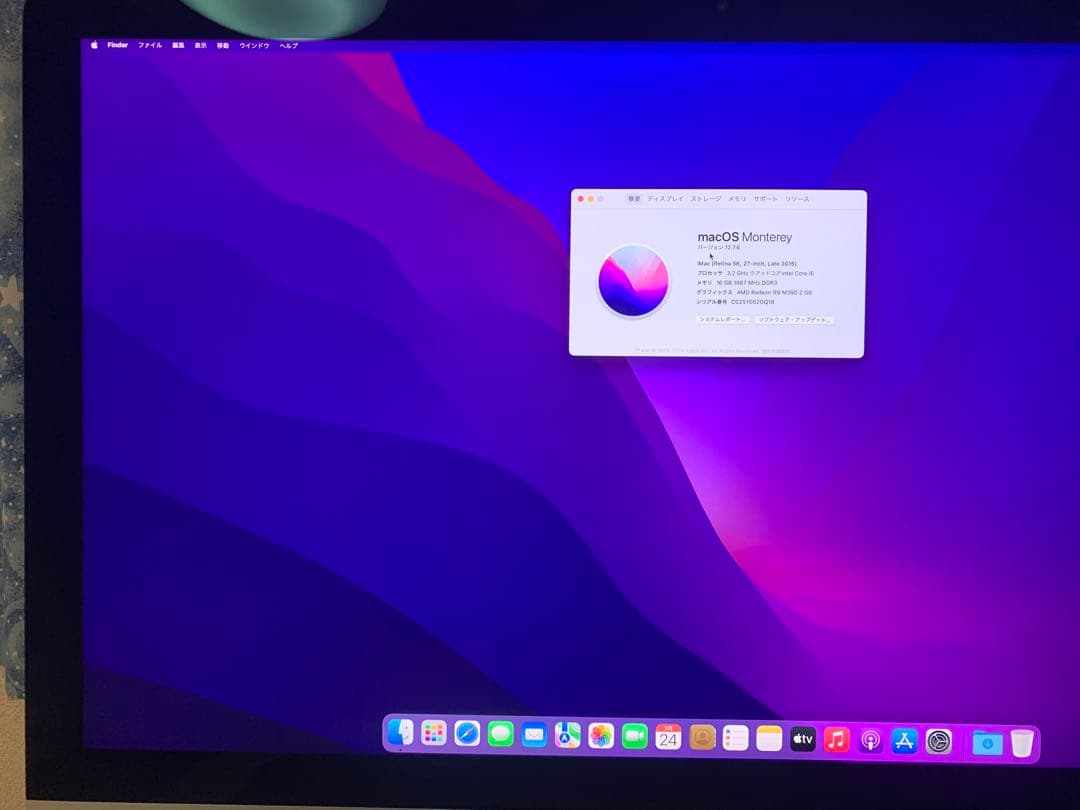Open the Apple TV app
Screen dimensions: 1080x810
pyautogui.click(x=802, y=740)
